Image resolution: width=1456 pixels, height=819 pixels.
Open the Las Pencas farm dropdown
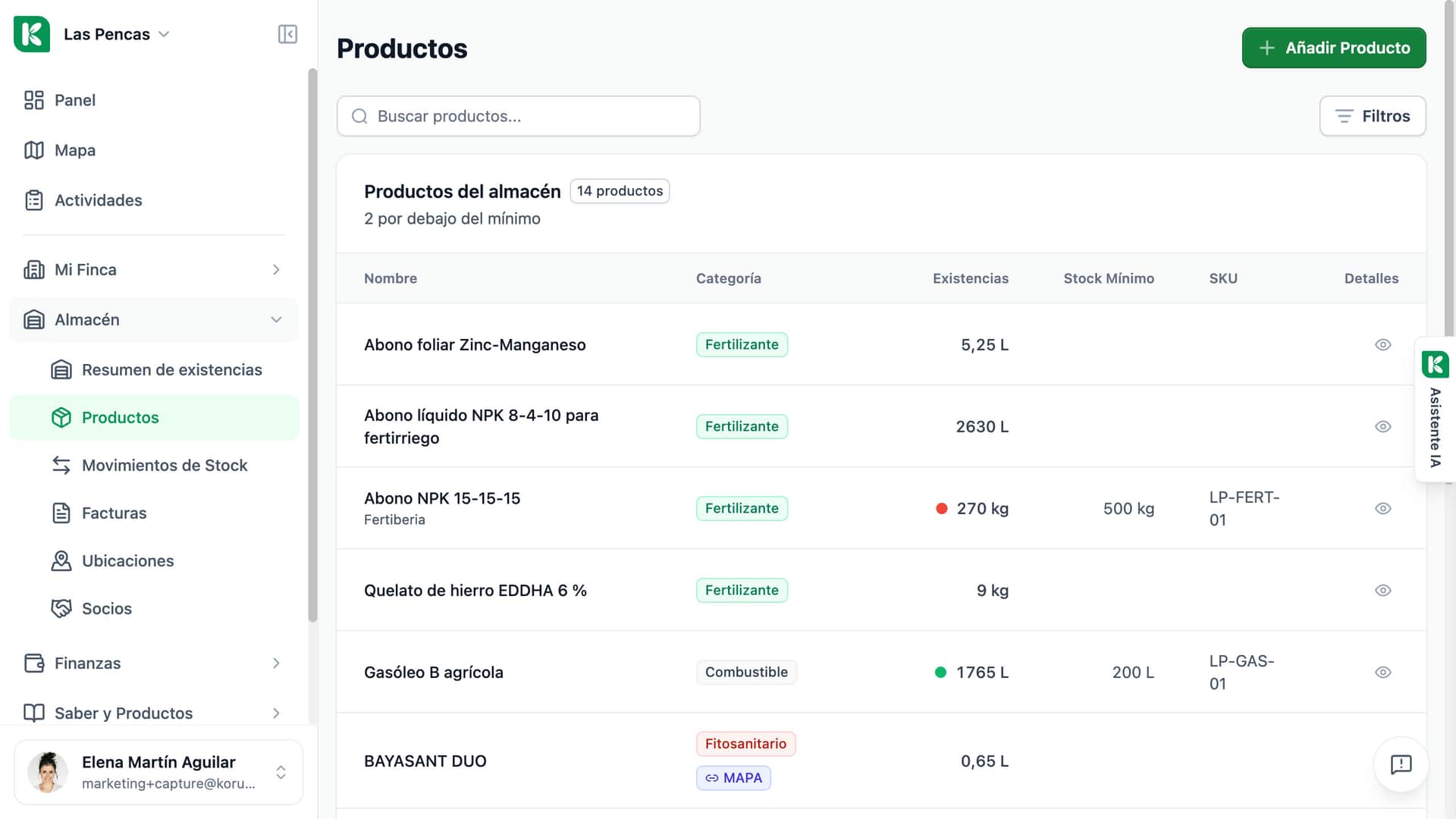116,34
